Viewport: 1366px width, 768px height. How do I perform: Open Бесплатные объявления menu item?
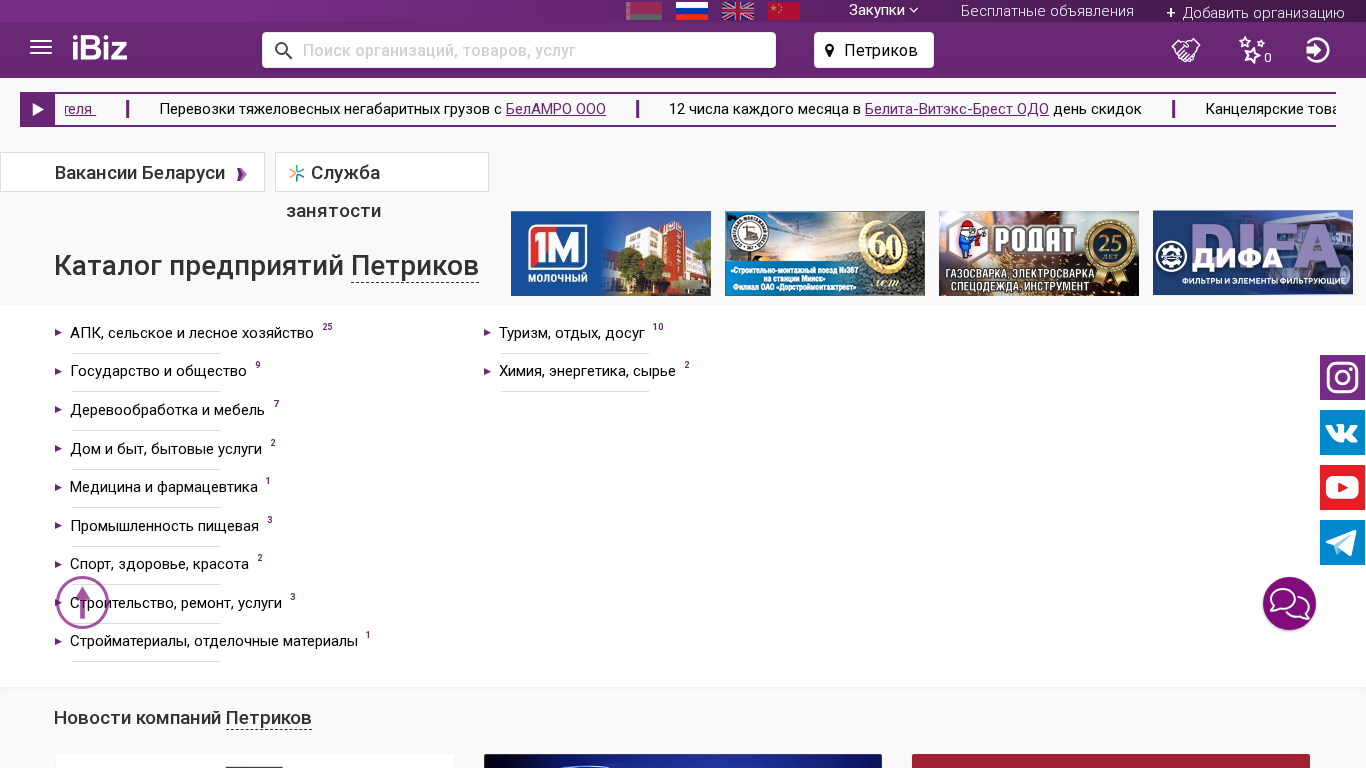pyautogui.click(x=1047, y=11)
